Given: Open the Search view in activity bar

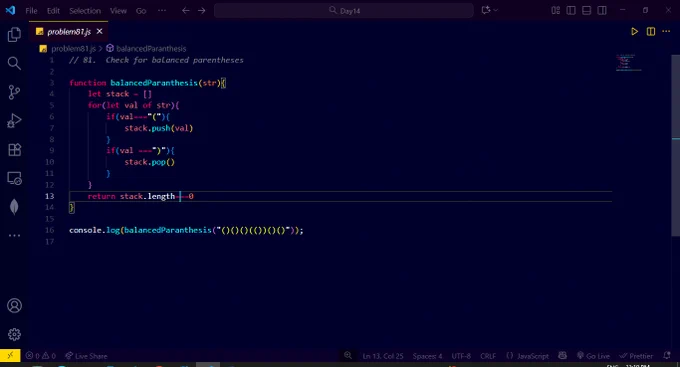Looking at the screenshot, I should coord(14,63).
